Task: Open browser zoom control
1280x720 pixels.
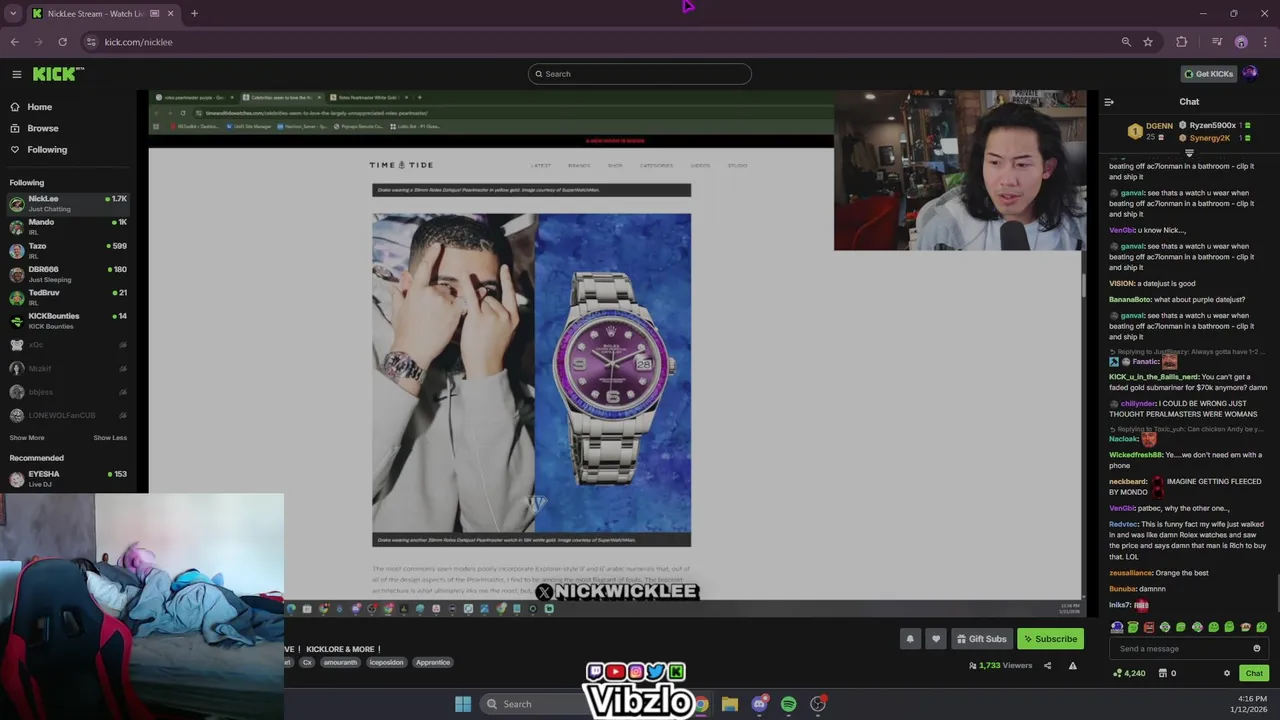Action: click(1126, 42)
